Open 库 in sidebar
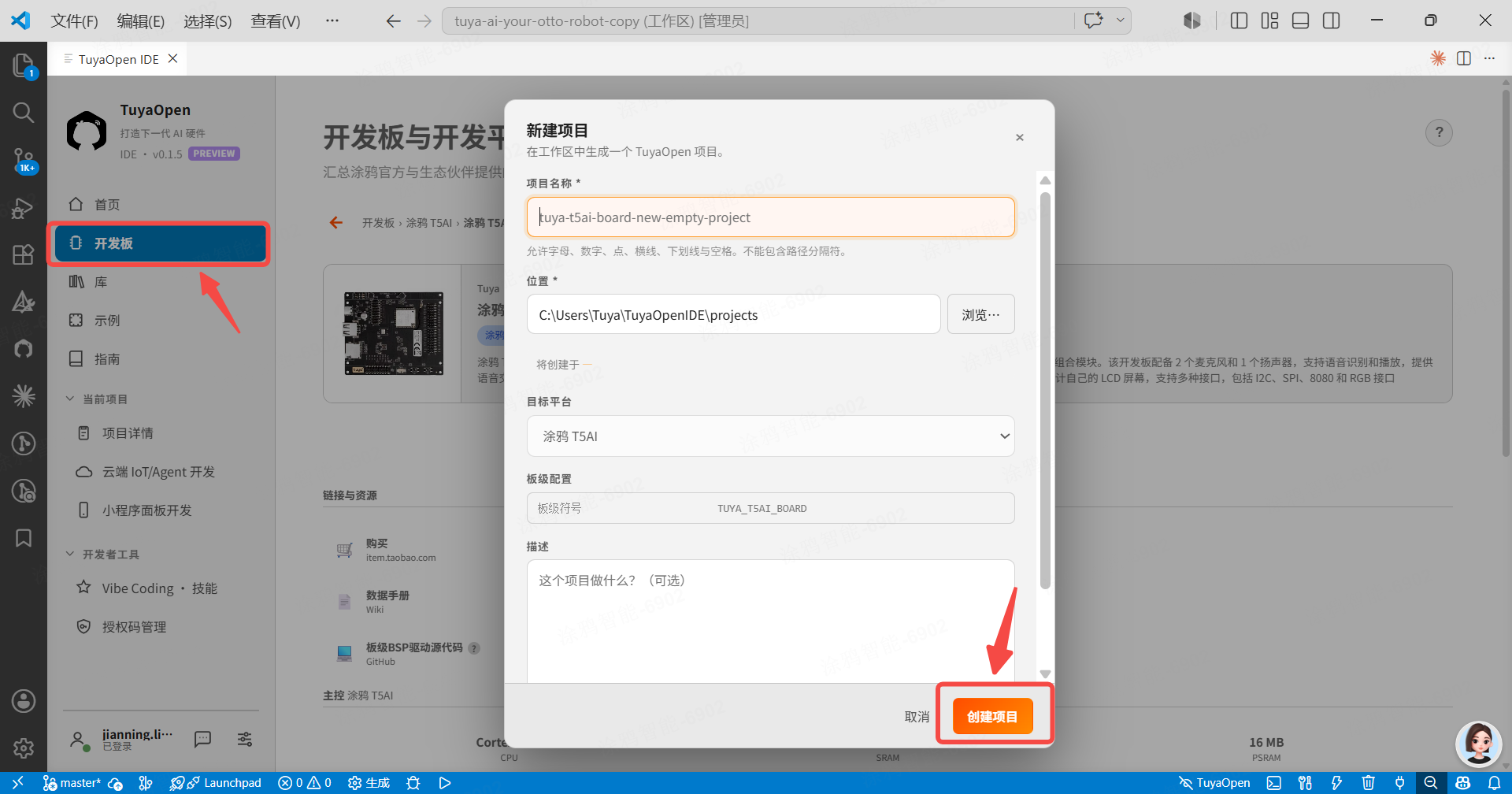The image size is (1512, 794). (x=161, y=282)
